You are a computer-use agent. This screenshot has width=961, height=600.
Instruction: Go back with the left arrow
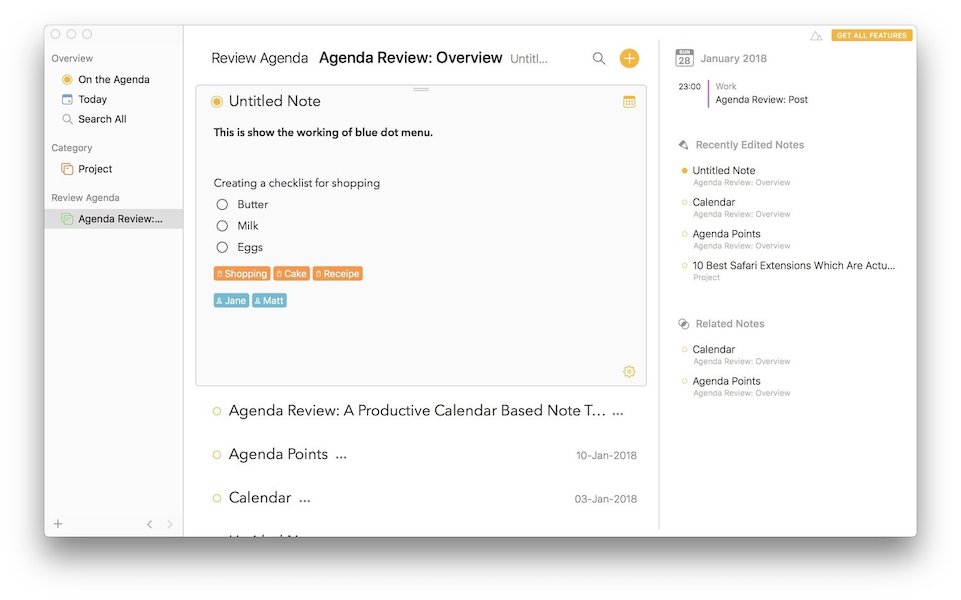click(x=150, y=524)
